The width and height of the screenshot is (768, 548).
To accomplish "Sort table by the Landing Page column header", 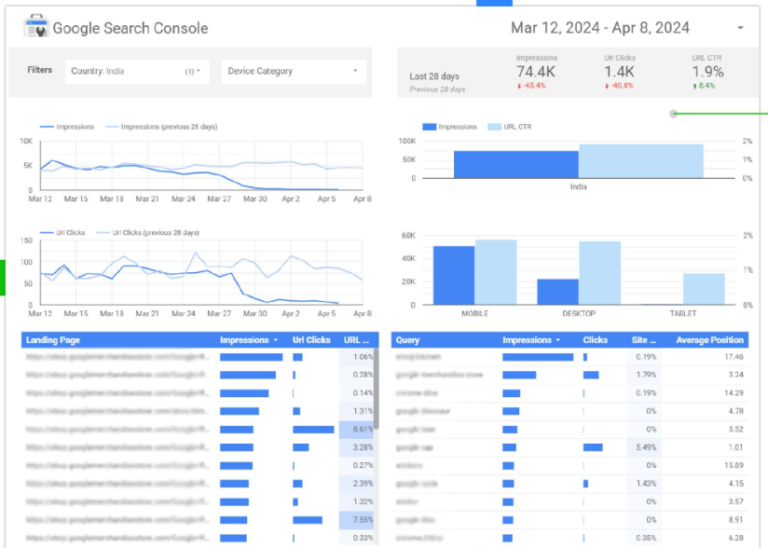I will pyautogui.click(x=54, y=340).
